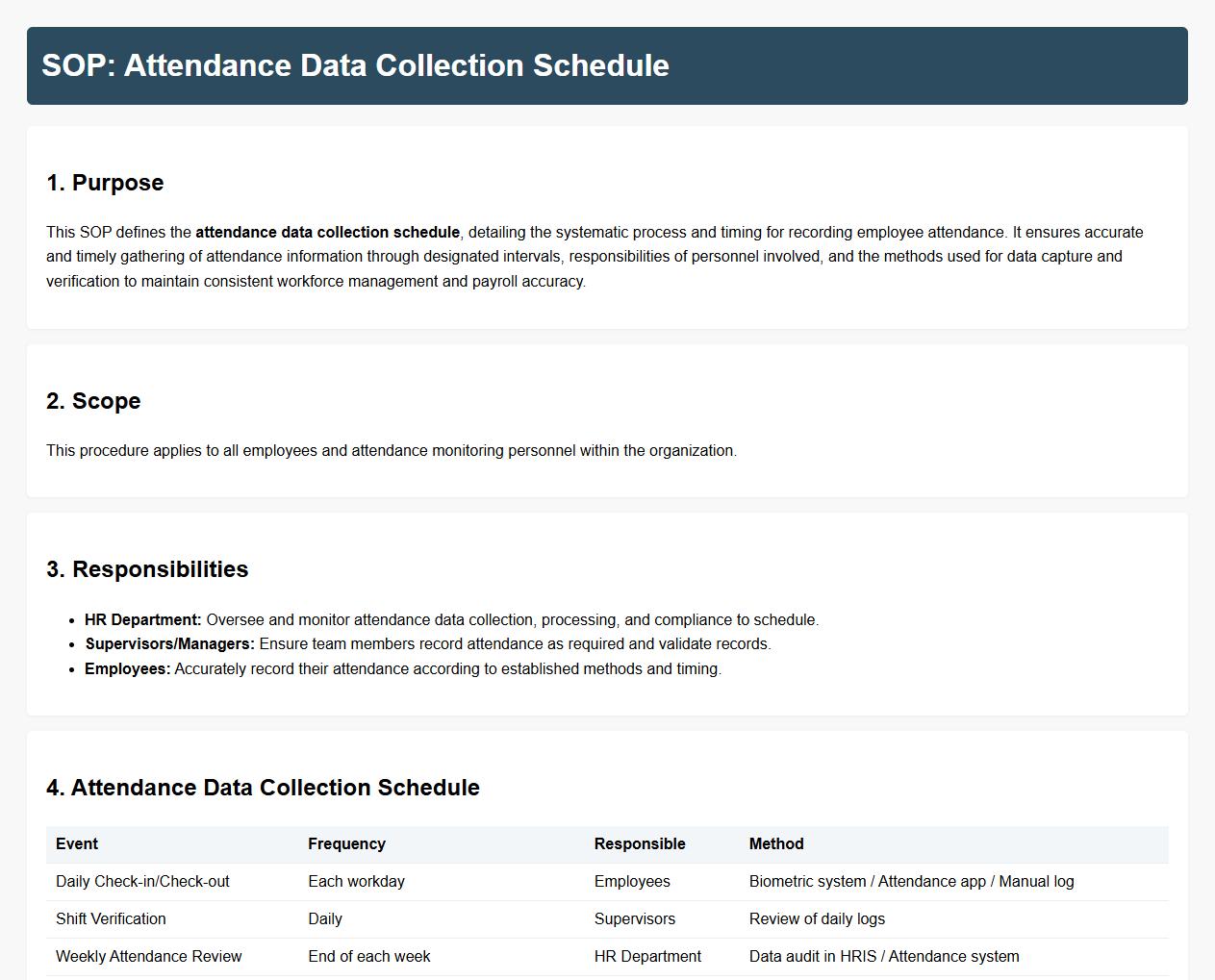Click the "4. Attendance Data Collection Schedule" heading
The image size is (1215, 980).
[x=263, y=788]
